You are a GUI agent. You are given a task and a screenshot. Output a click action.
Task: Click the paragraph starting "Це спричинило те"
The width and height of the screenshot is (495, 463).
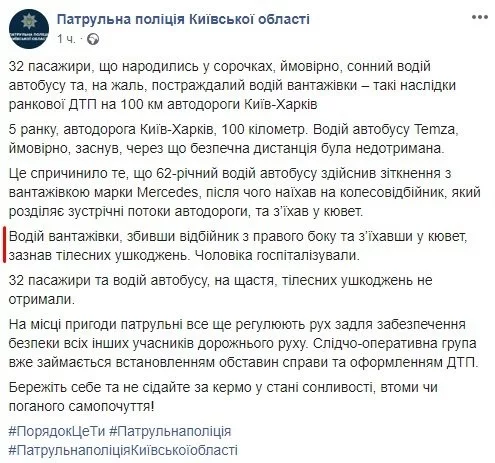coord(244,192)
